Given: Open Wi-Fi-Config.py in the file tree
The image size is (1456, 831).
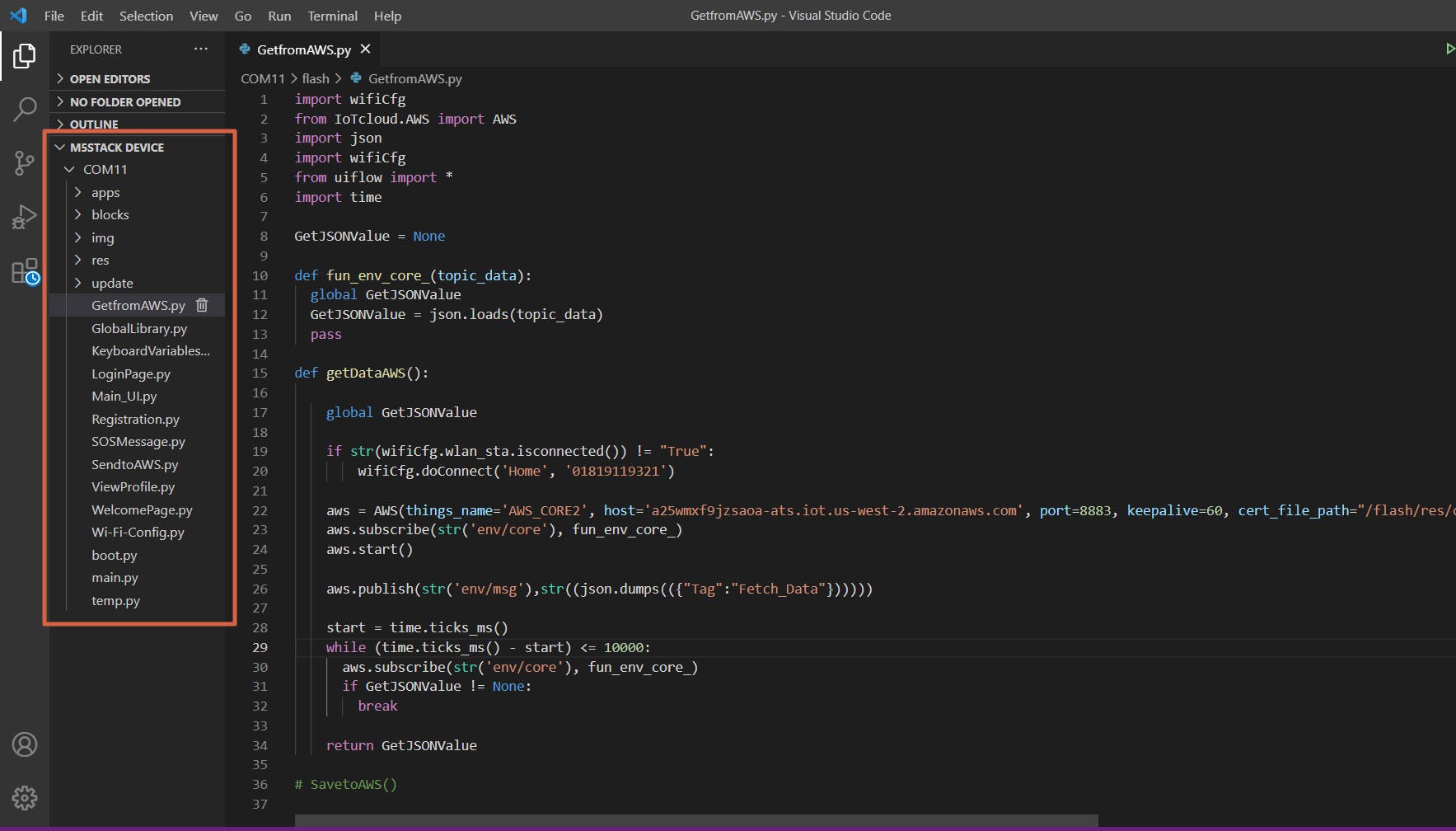Looking at the screenshot, I should coord(138,533).
